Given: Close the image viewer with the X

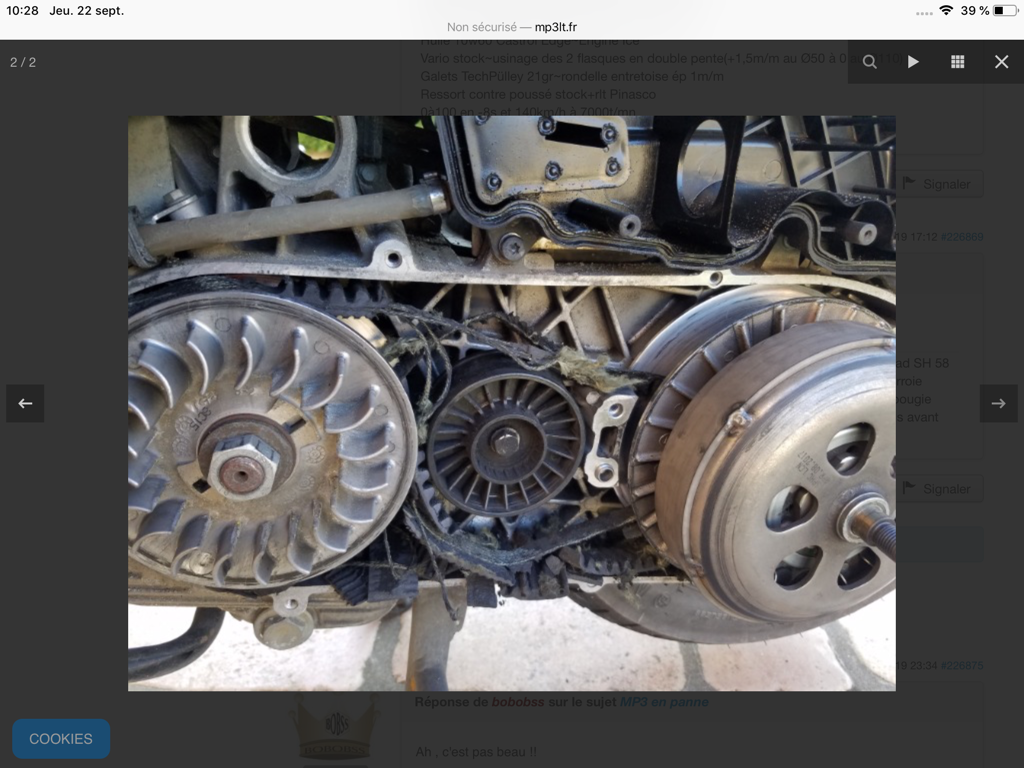Looking at the screenshot, I should (x=1001, y=62).
